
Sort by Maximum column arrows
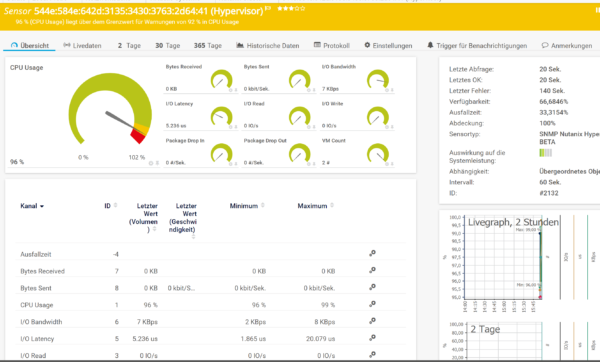[332, 205]
